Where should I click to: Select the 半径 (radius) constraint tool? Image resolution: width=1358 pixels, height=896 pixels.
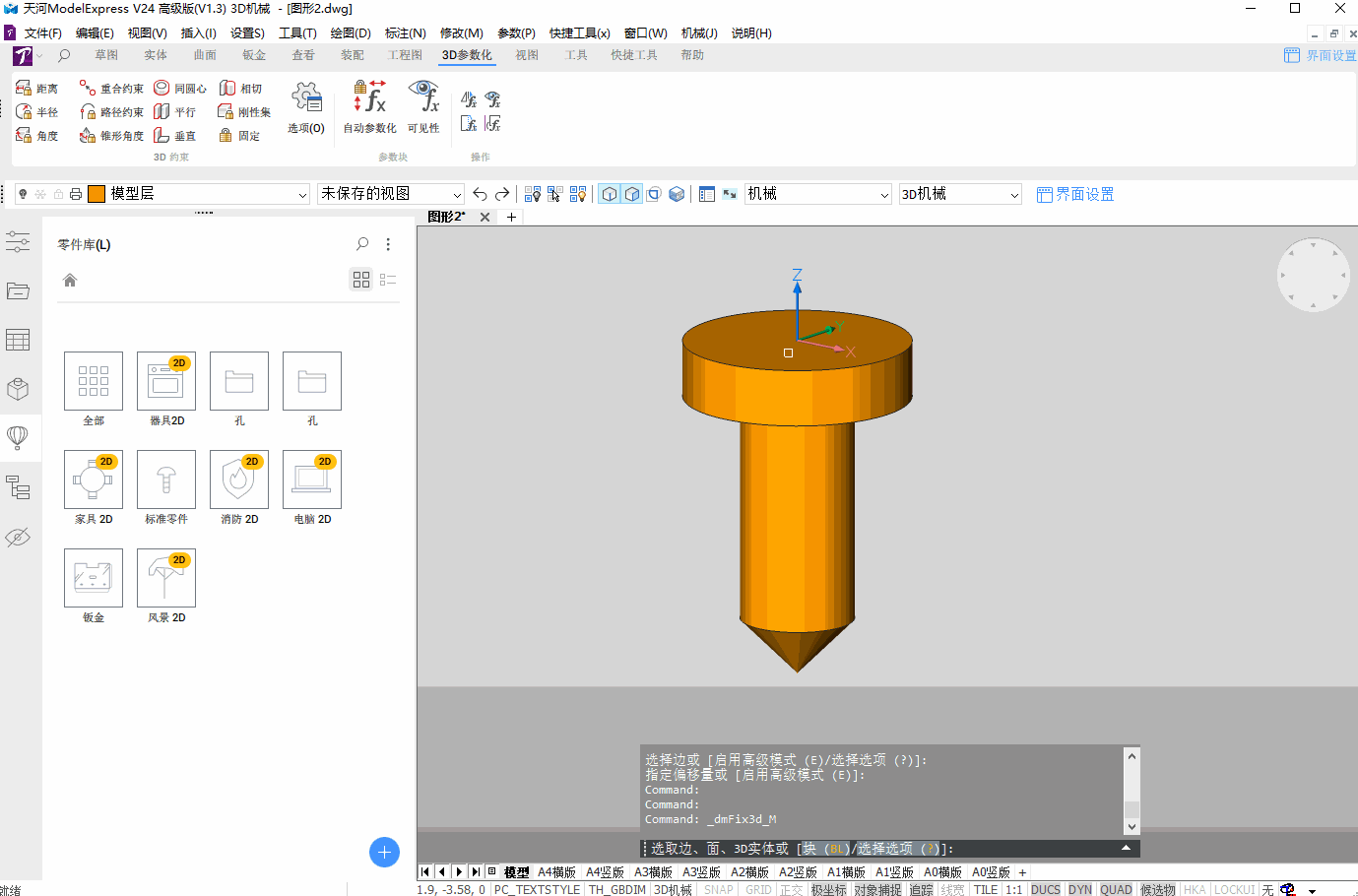click(x=36, y=112)
